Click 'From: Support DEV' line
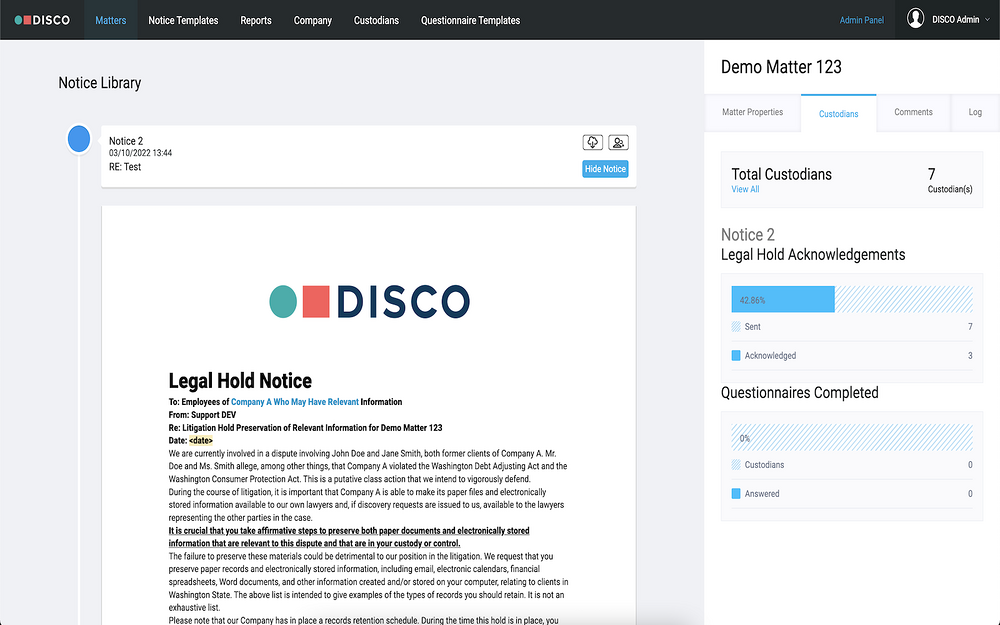This screenshot has height=625, width=1000. click(x=202, y=415)
